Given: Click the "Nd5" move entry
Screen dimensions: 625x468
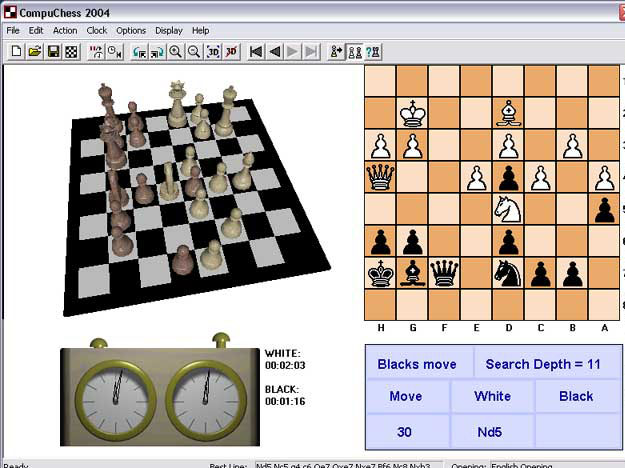Looking at the screenshot, I should (492, 431).
